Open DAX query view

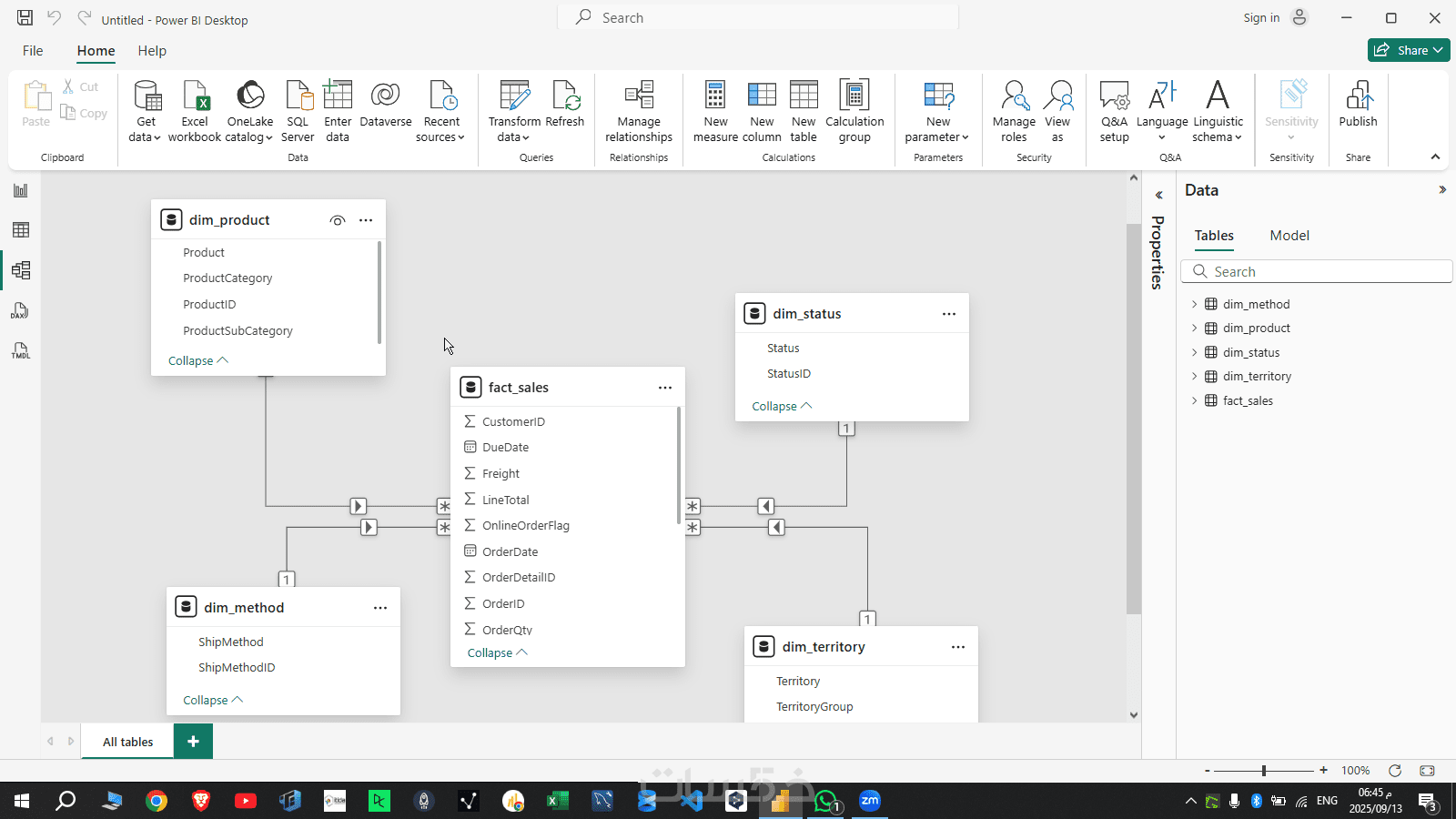point(21,310)
